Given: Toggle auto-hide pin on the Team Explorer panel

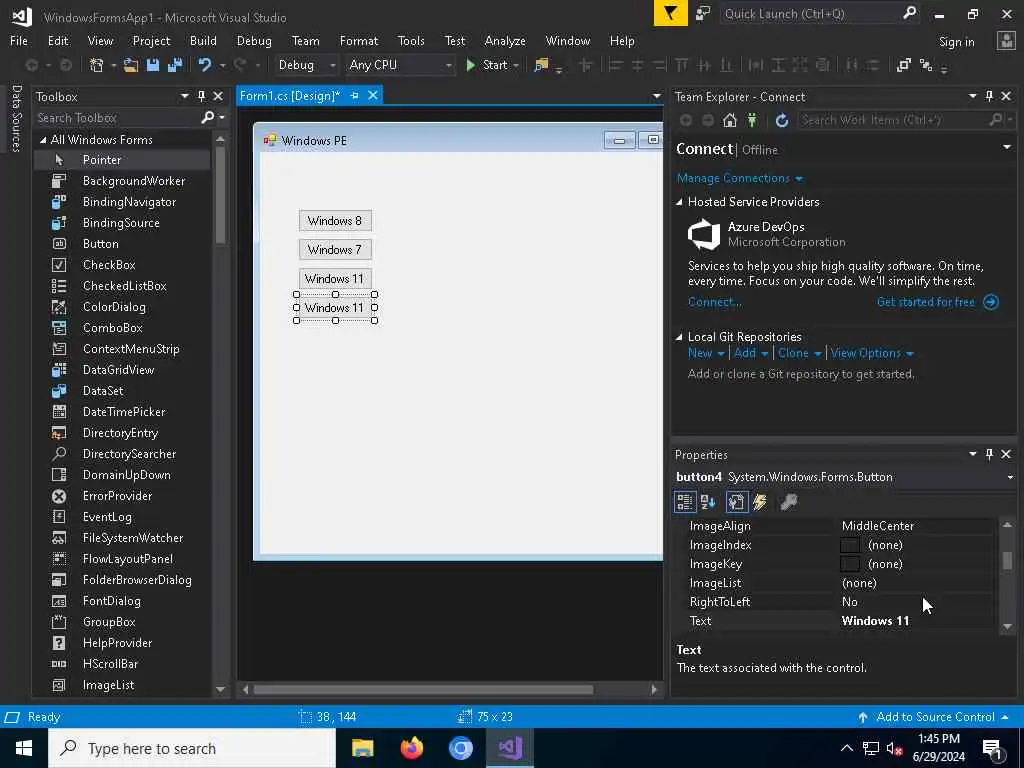Looking at the screenshot, I should click(x=989, y=96).
